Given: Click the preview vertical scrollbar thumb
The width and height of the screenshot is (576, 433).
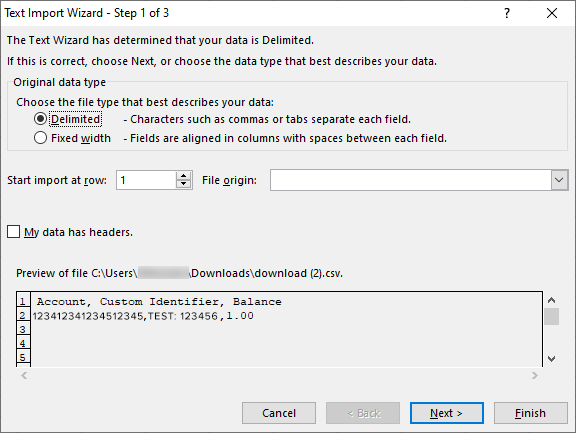Looking at the screenshot, I should tap(551, 317).
